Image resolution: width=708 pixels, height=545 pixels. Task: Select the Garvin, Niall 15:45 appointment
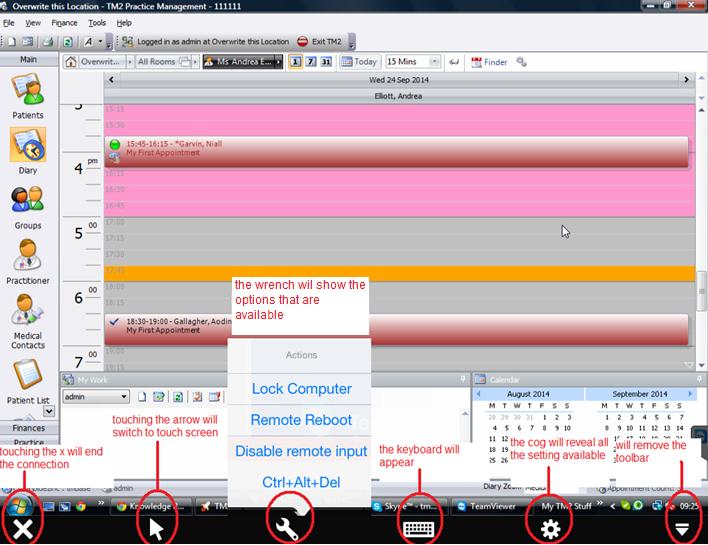(396, 152)
